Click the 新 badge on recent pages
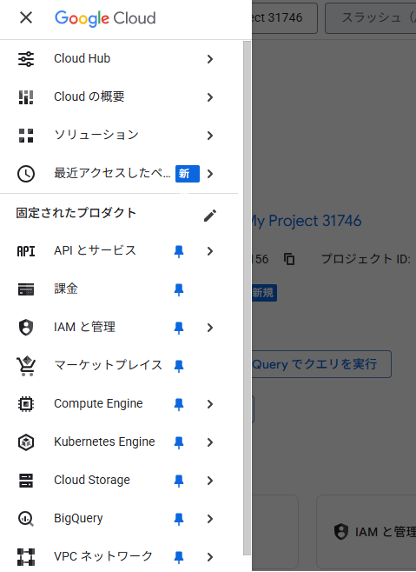Image resolution: width=416 pixels, height=572 pixels. 188,174
